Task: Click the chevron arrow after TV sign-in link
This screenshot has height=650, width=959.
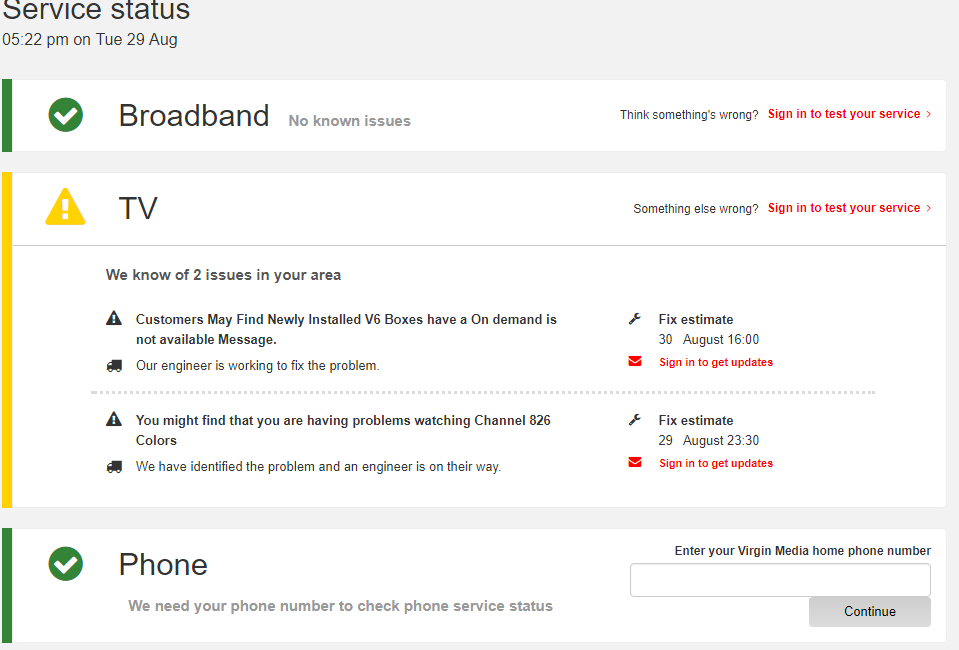Action: (x=928, y=209)
